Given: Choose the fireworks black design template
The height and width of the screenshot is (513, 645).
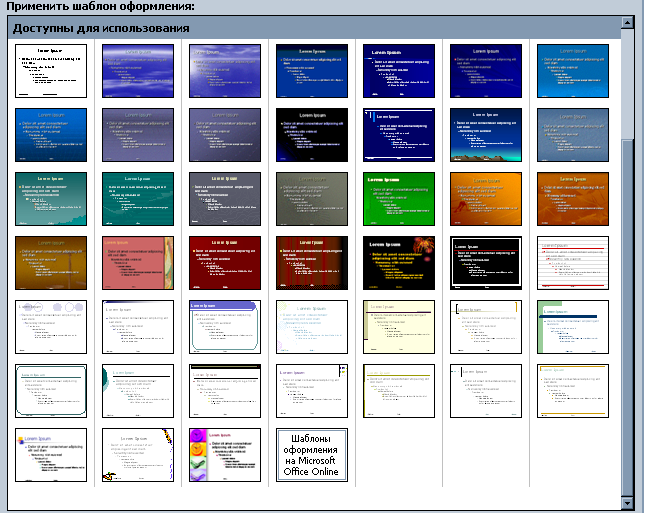Looking at the screenshot, I should click(x=399, y=263).
